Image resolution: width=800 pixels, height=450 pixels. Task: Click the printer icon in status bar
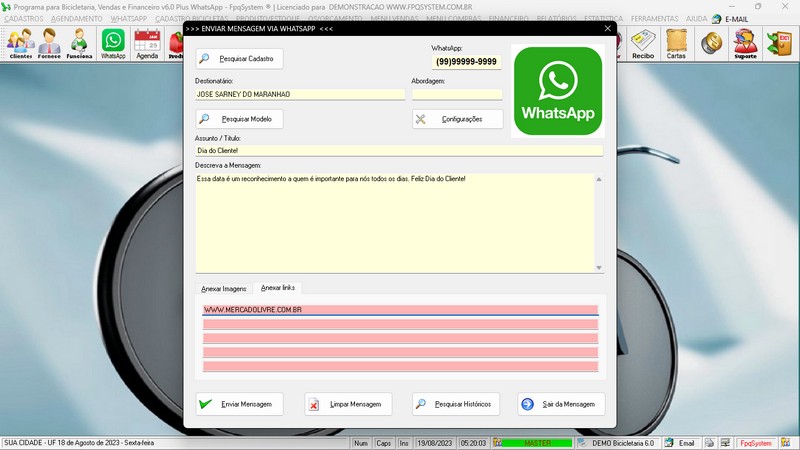pyautogui.click(x=709, y=443)
